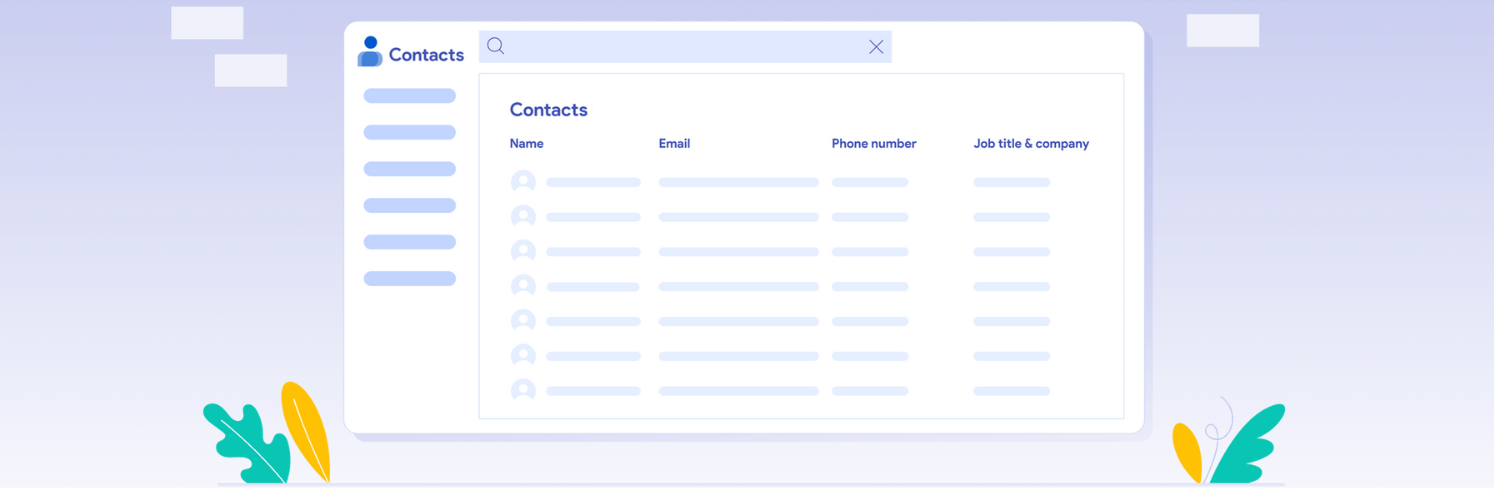1500x488 pixels.
Task: Select the fourth contact's avatar icon
Action: coord(523,287)
